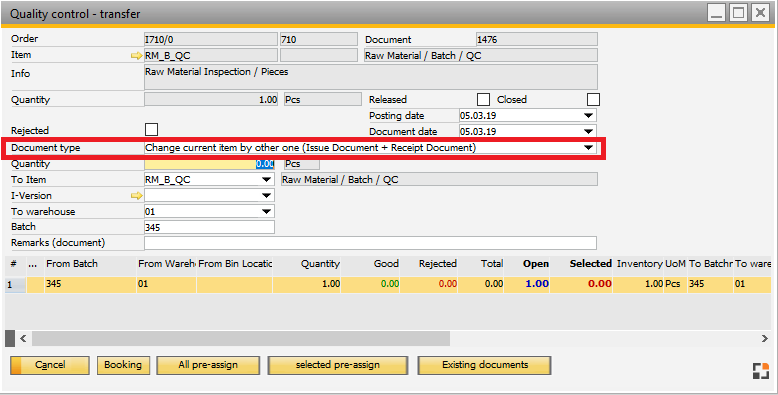Click the Document number field 1476

pyautogui.click(x=536, y=40)
